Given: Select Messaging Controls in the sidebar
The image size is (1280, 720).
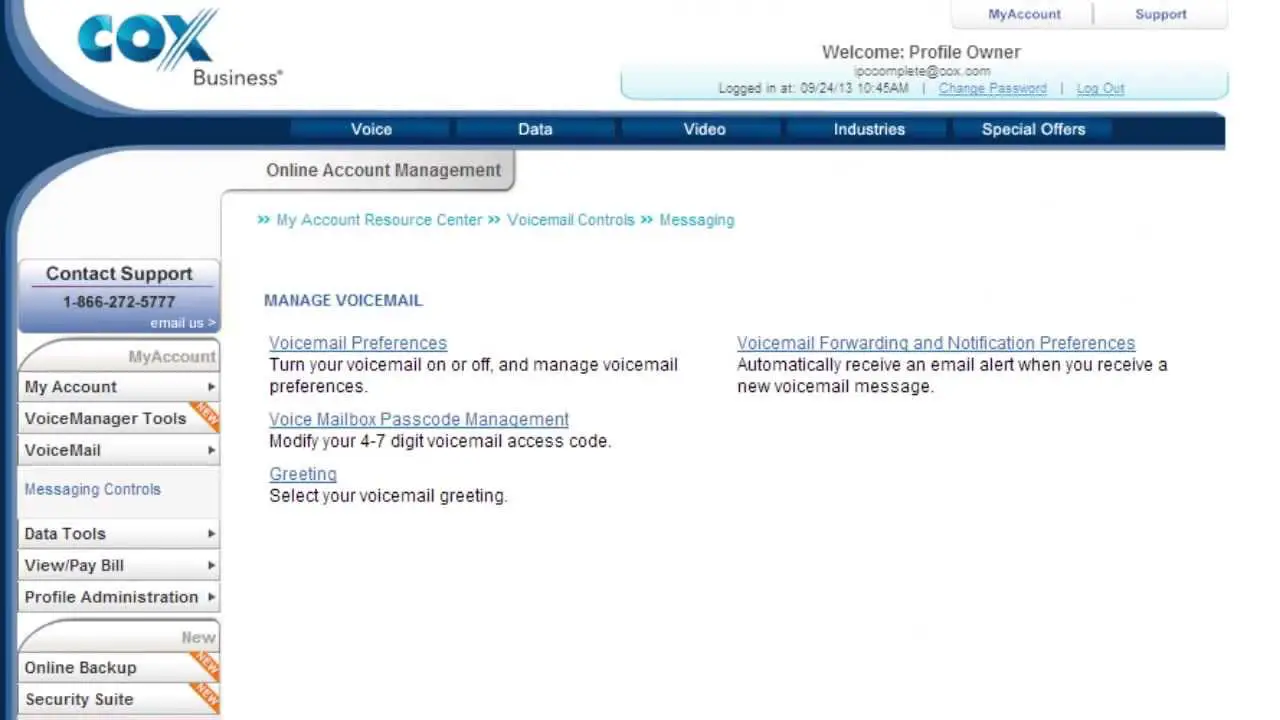Looking at the screenshot, I should (x=92, y=489).
